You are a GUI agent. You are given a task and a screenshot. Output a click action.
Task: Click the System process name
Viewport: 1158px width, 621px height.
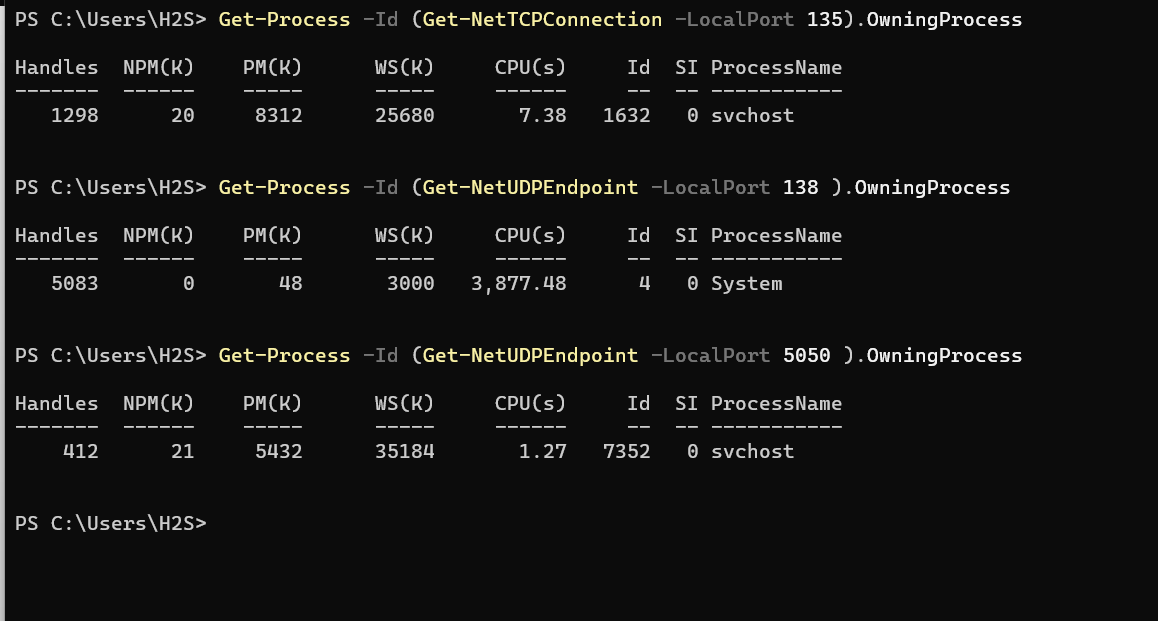click(746, 284)
